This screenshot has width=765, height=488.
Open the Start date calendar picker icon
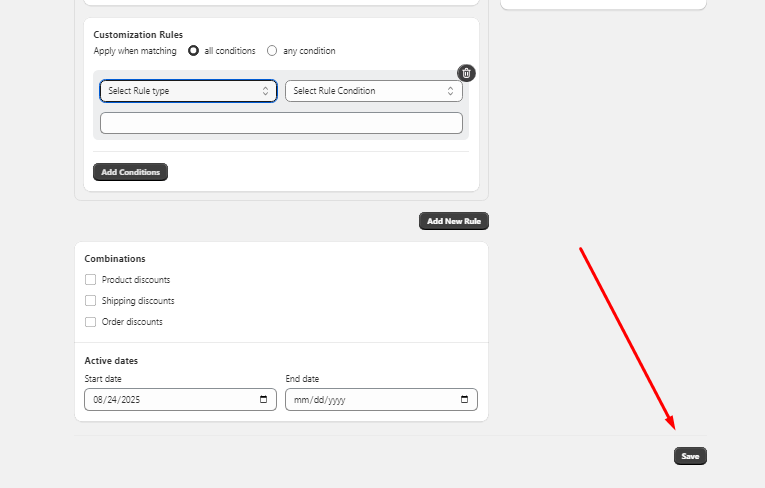263,399
